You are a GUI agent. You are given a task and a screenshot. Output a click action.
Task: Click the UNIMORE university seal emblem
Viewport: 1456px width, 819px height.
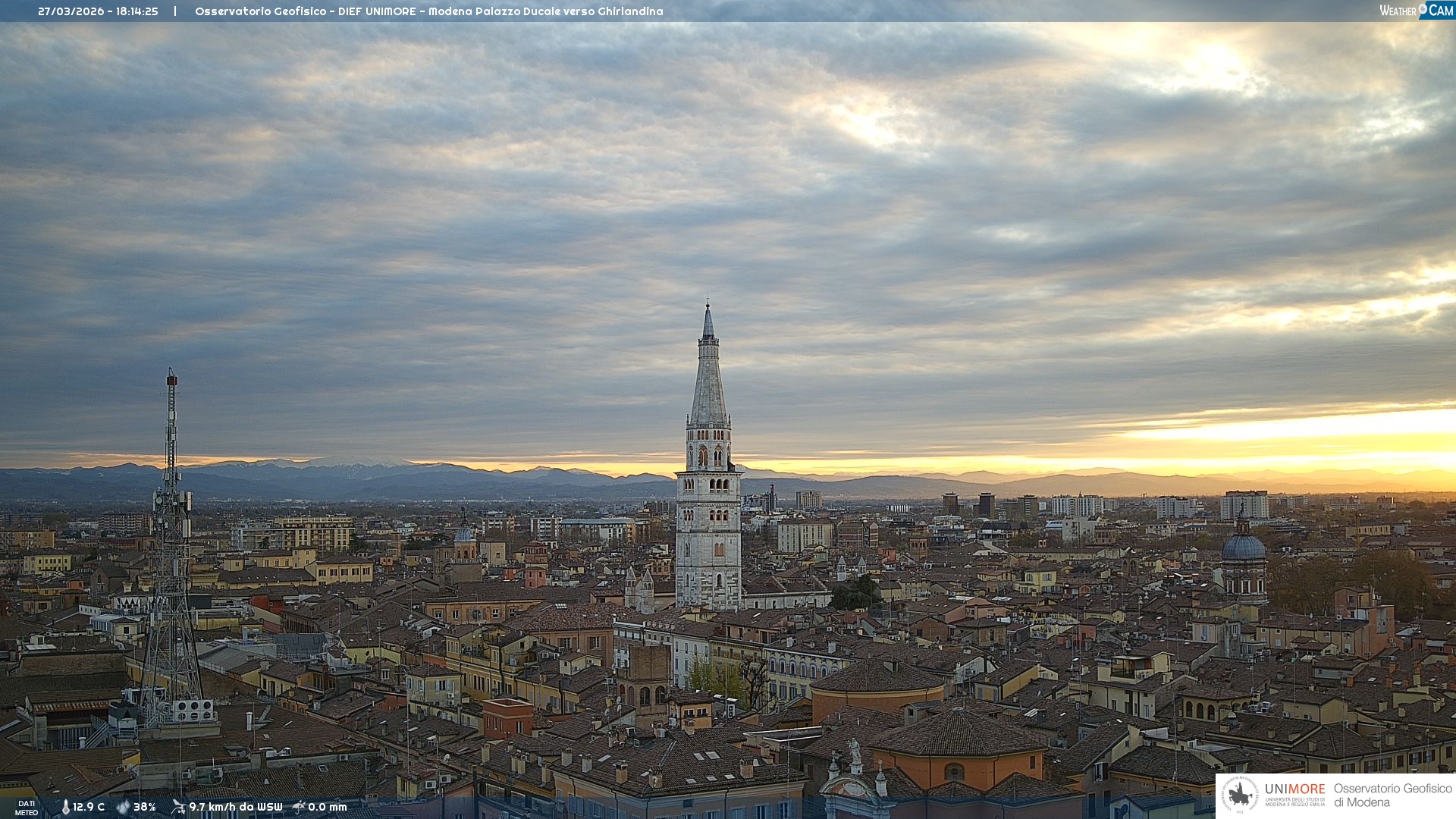click(x=1240, y=795)
